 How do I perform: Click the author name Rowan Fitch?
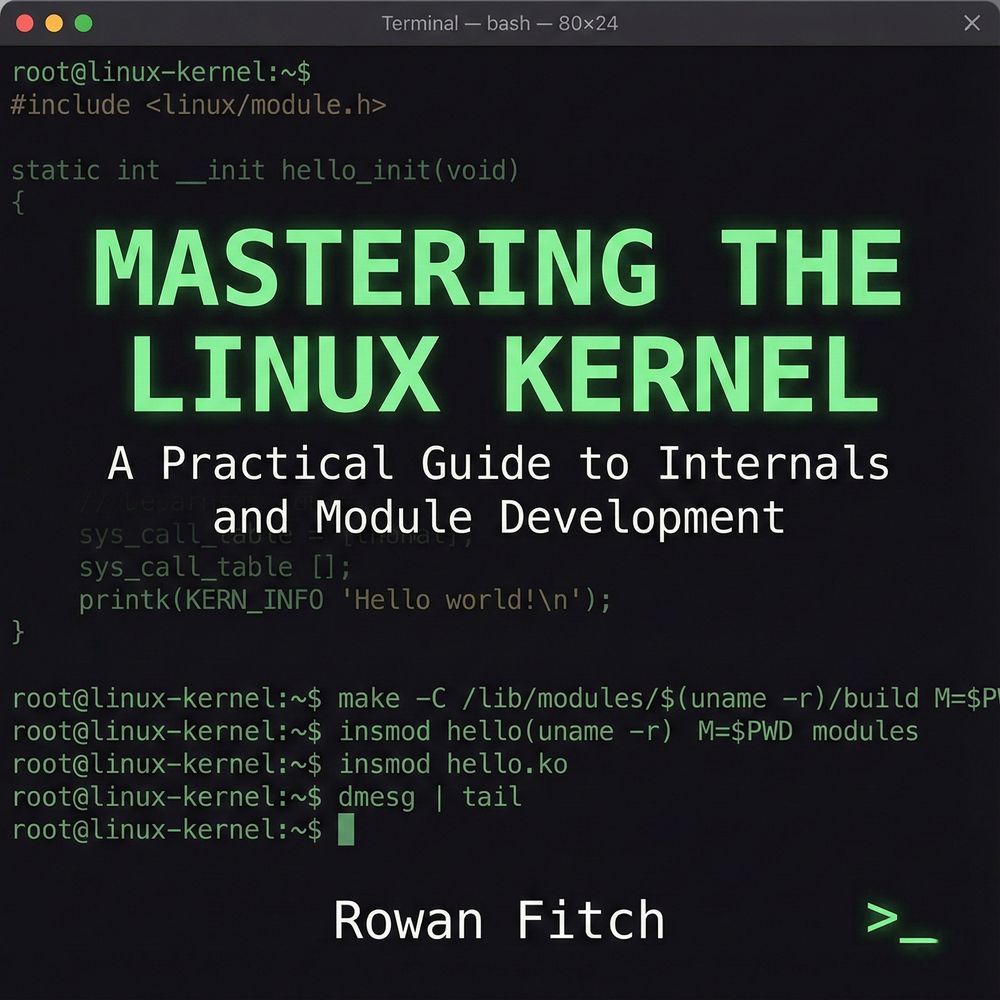tap(499, 920)
